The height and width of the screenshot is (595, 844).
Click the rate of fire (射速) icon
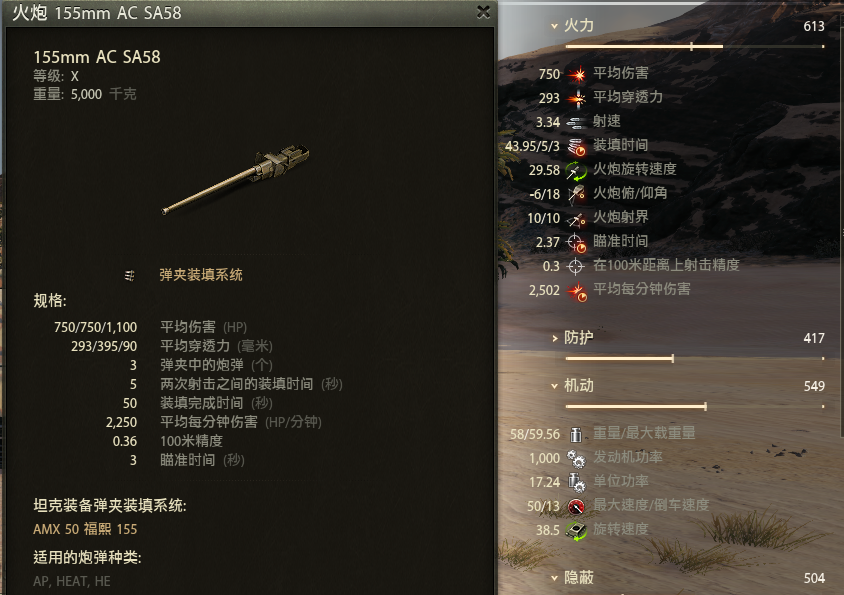click(x=577, y=122)
